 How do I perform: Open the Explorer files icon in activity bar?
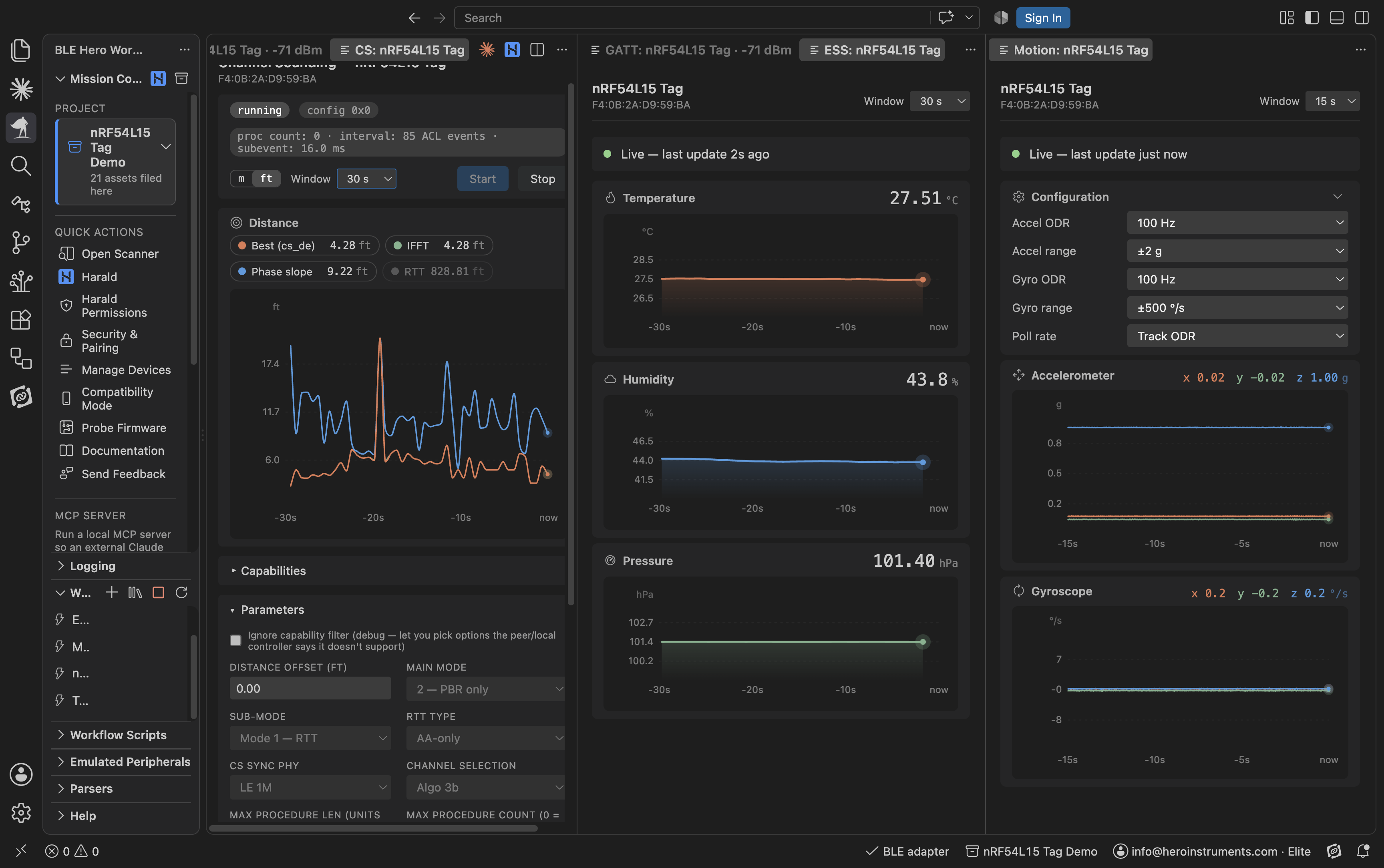pyautogui.click(x=21, y=50)
